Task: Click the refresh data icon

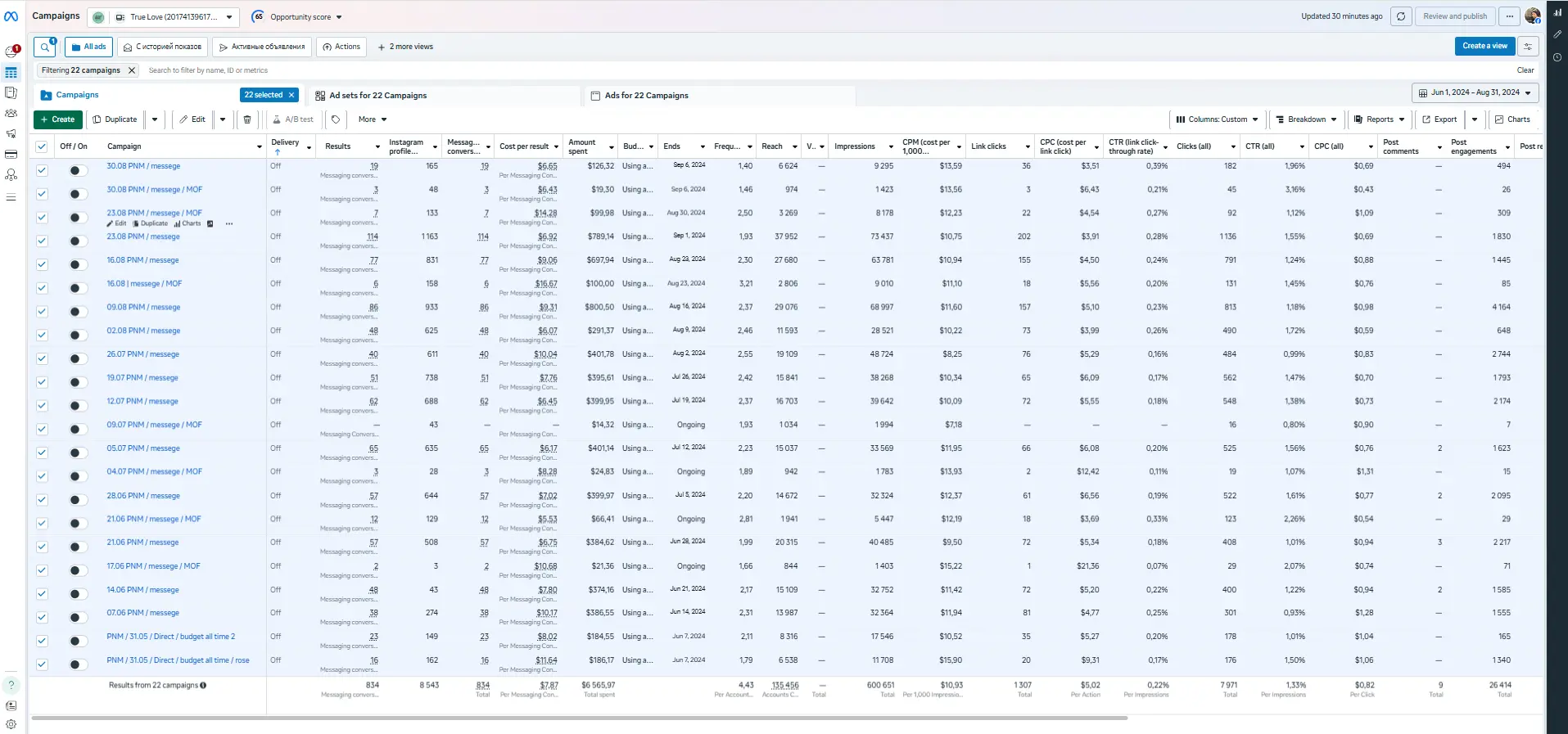Action: [x=1401, y=16]
